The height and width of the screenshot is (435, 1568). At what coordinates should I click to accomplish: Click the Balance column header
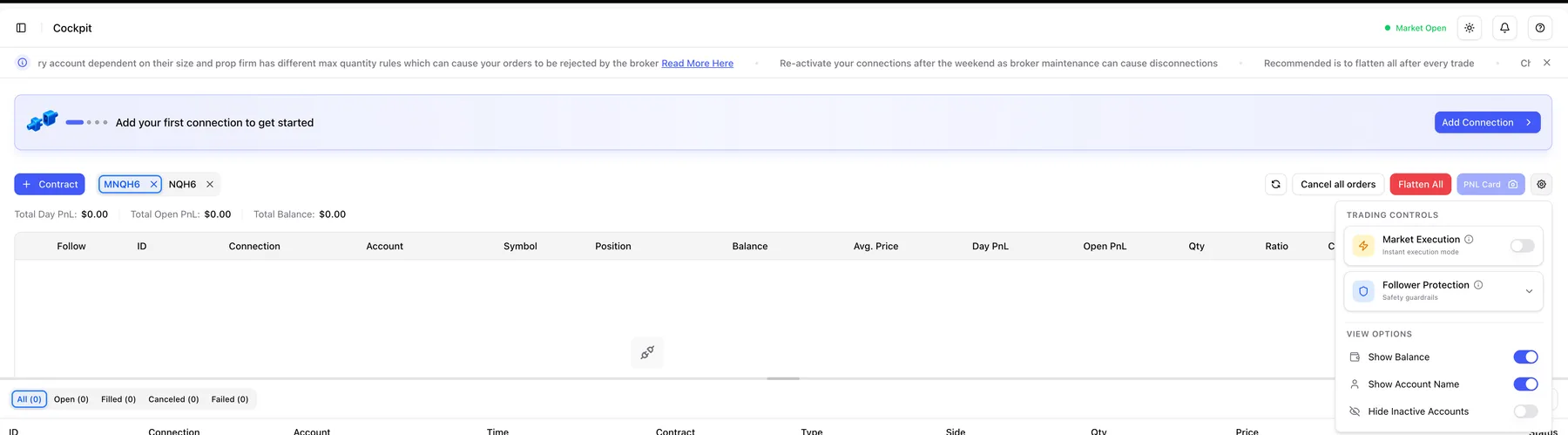pos(750,246)
